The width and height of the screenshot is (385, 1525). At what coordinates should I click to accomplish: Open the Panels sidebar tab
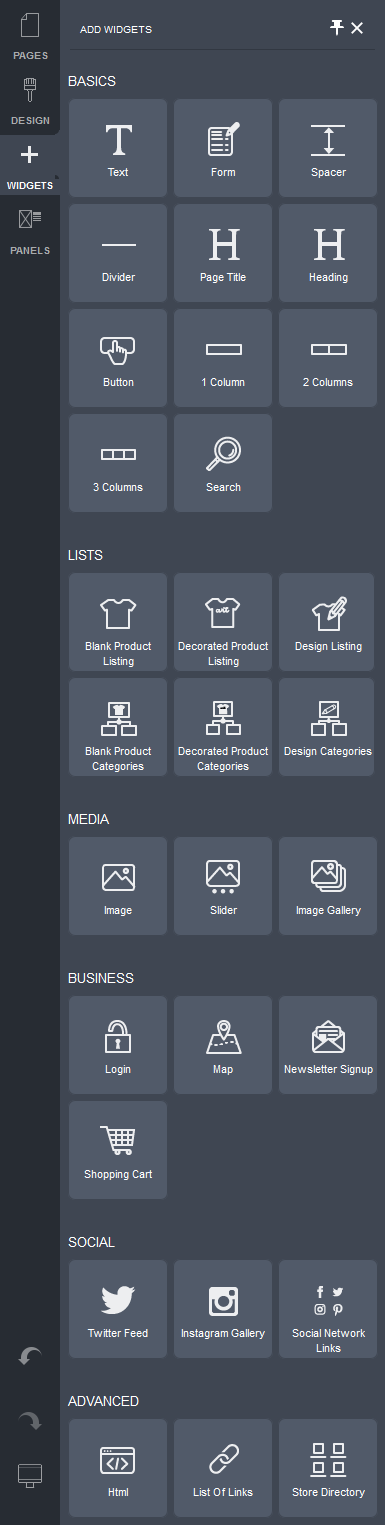(30, 231)
